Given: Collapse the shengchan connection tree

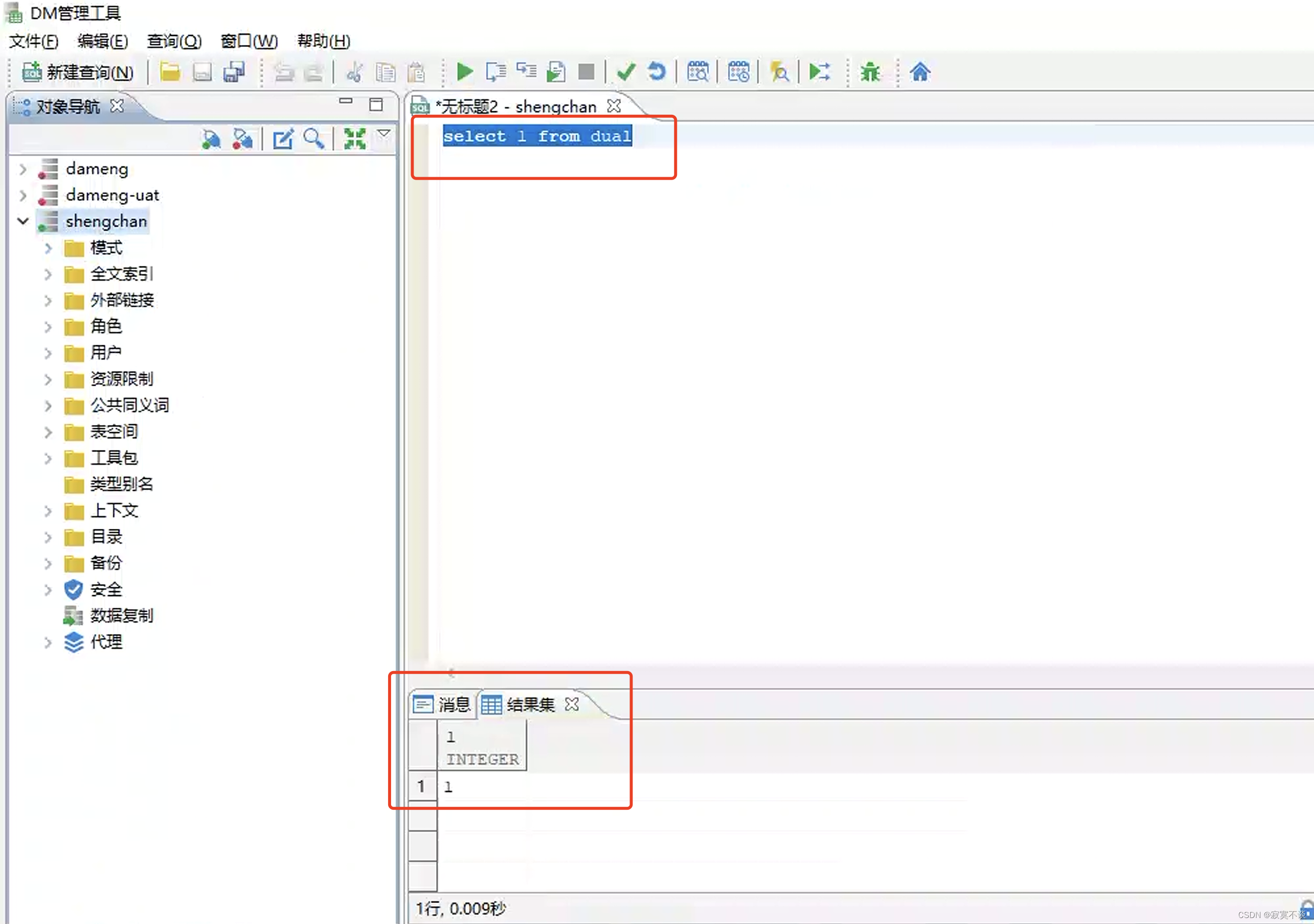Looking at the screenshot, I should point(23,221).
